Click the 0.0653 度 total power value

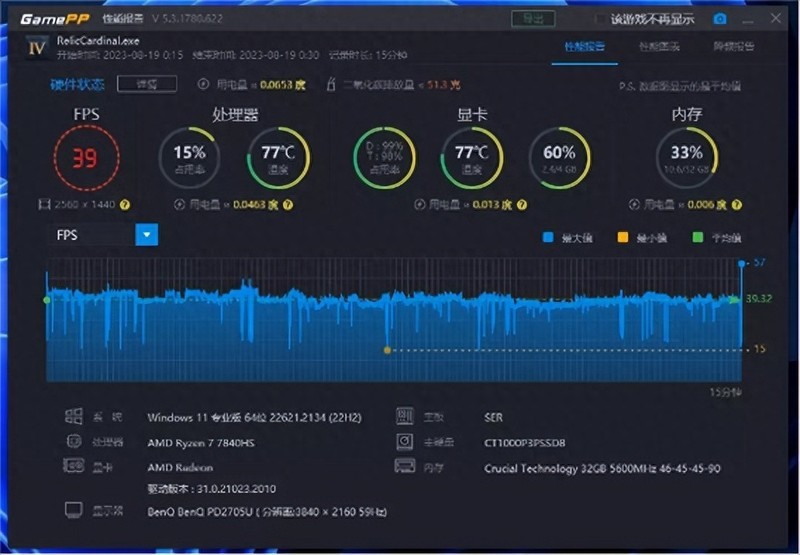pos(283,85)
